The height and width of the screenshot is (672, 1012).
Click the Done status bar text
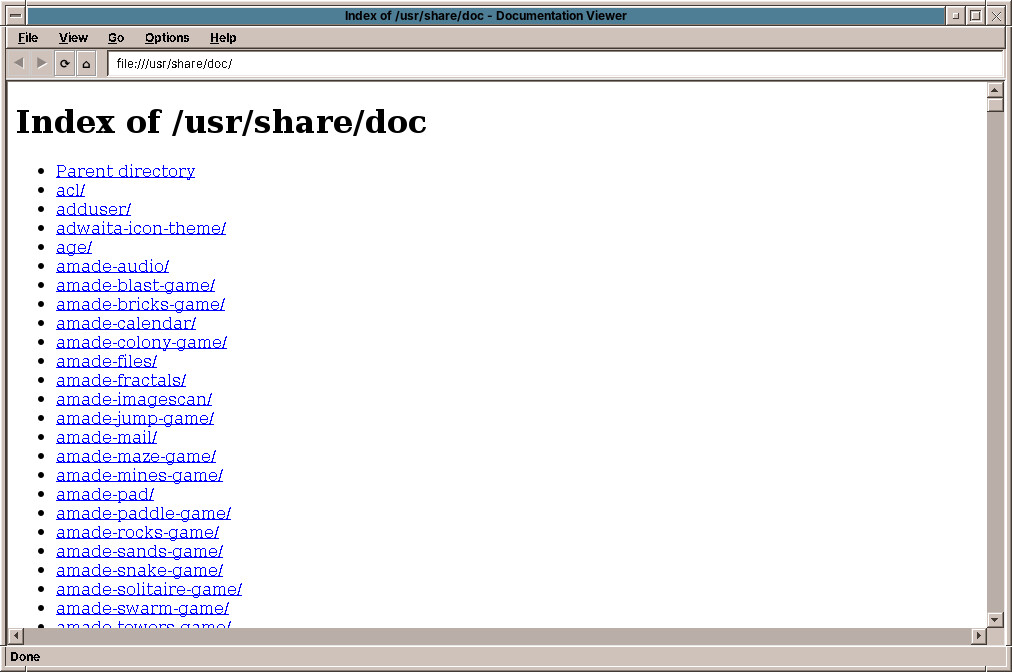(x=25, y=657)
